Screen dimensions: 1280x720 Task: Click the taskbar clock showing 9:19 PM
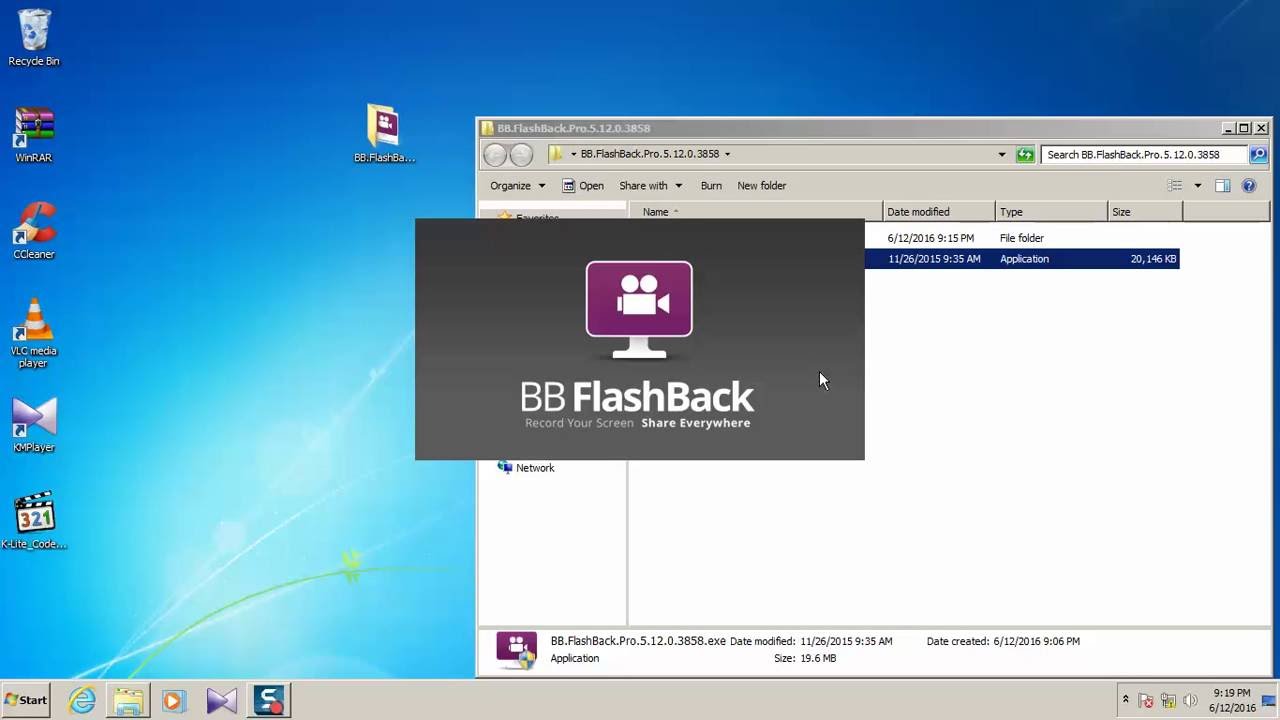1231,700
